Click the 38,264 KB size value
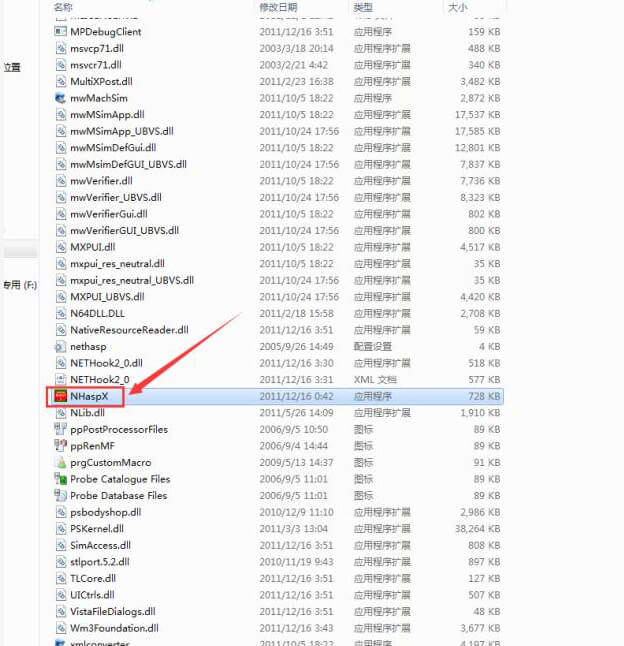The image size is (624, 646). (478, 529)
